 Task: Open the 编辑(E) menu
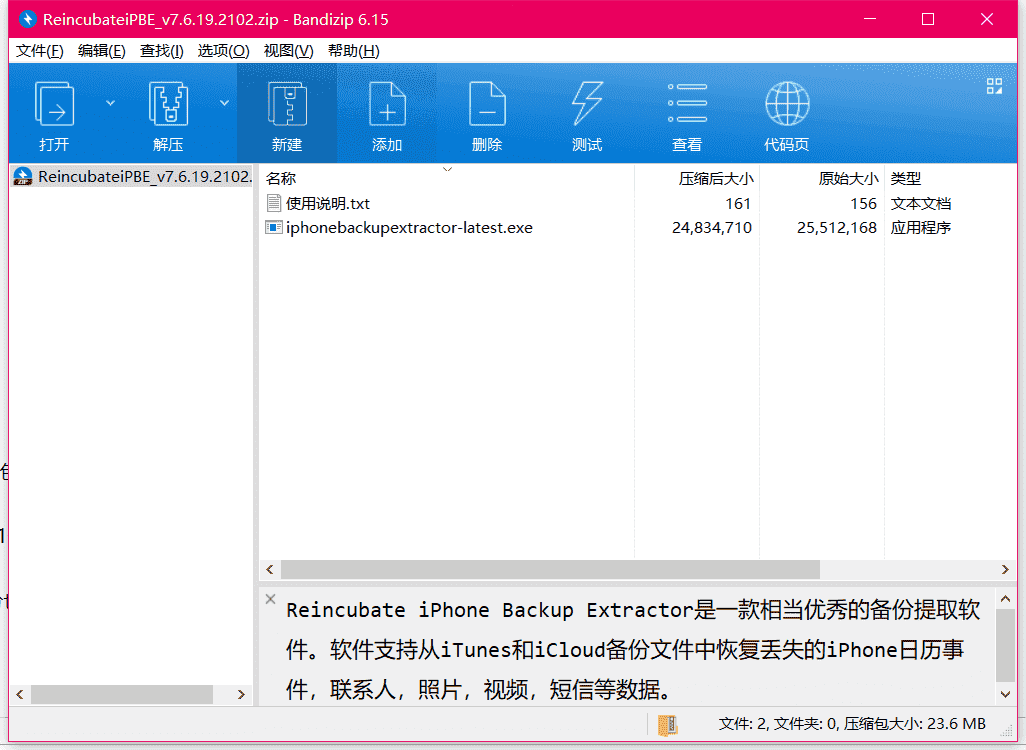tap(101, 50)
